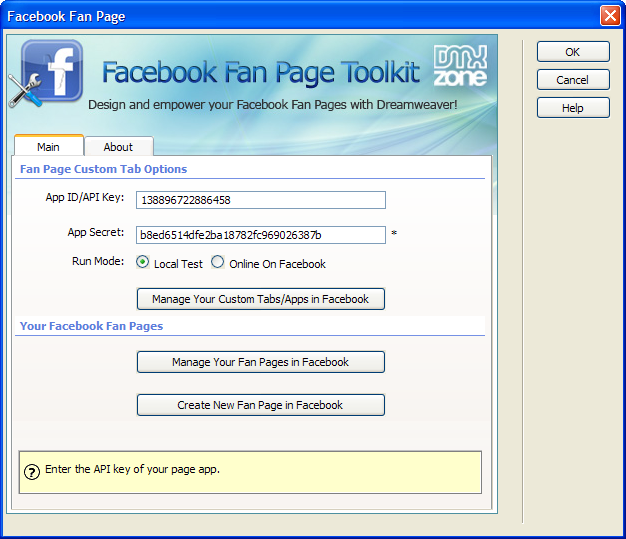Focus the App Secret input field
The height and width of the screenshot is (539, 626).
click(261, 235)
